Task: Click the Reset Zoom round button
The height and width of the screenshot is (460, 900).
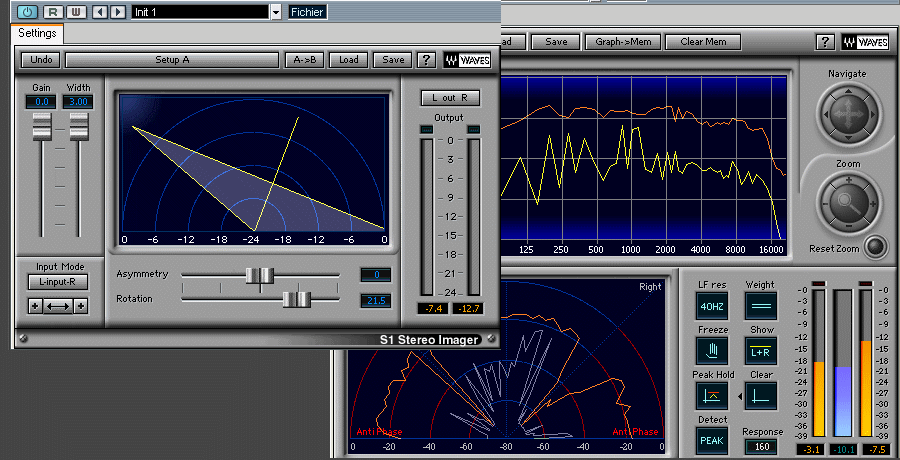Action: click(x=876, y=247)
